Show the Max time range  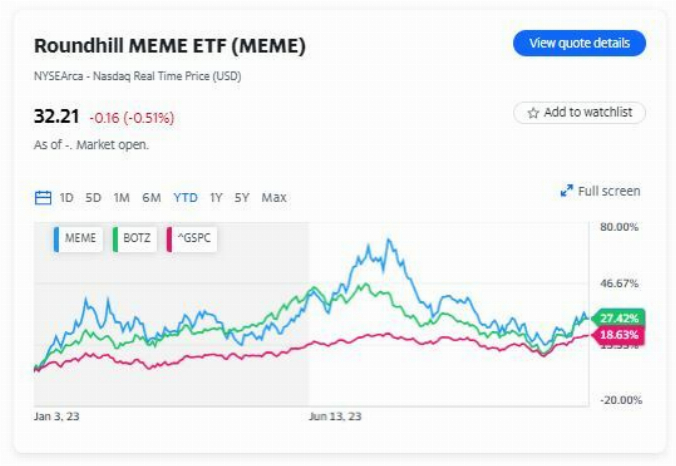274,198
